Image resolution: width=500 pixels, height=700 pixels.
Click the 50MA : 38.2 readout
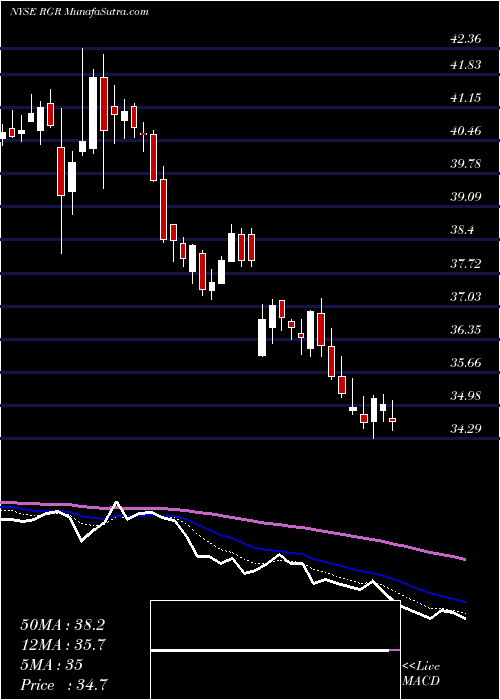[x=62, y=625]
